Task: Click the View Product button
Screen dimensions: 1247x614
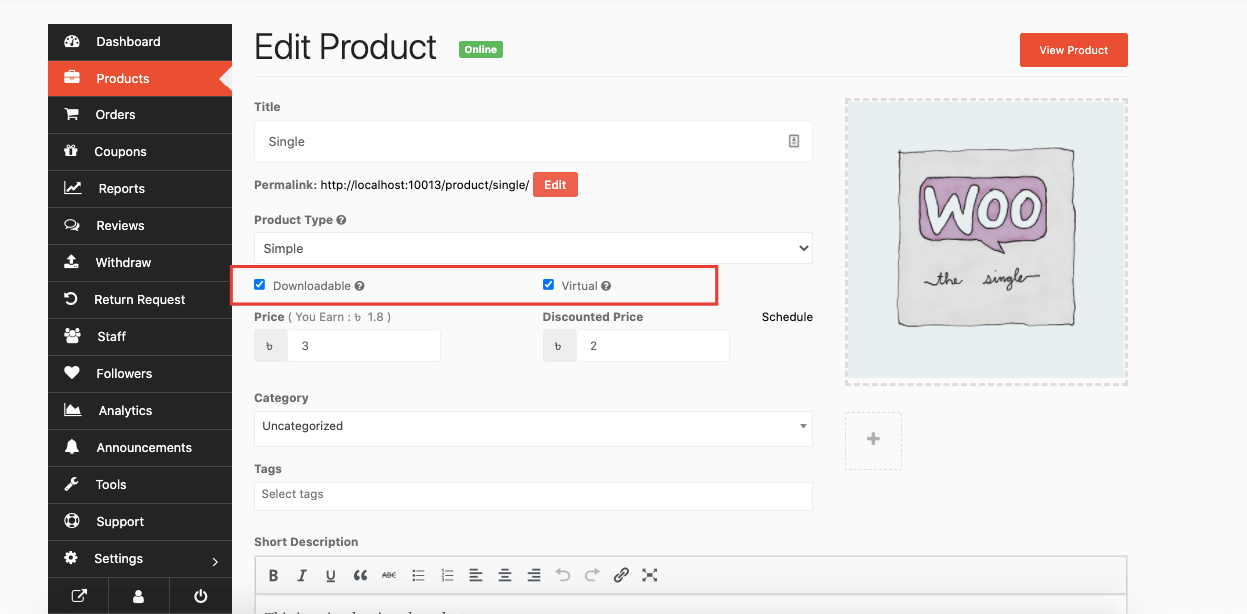Action: (x=1073, y=50)
